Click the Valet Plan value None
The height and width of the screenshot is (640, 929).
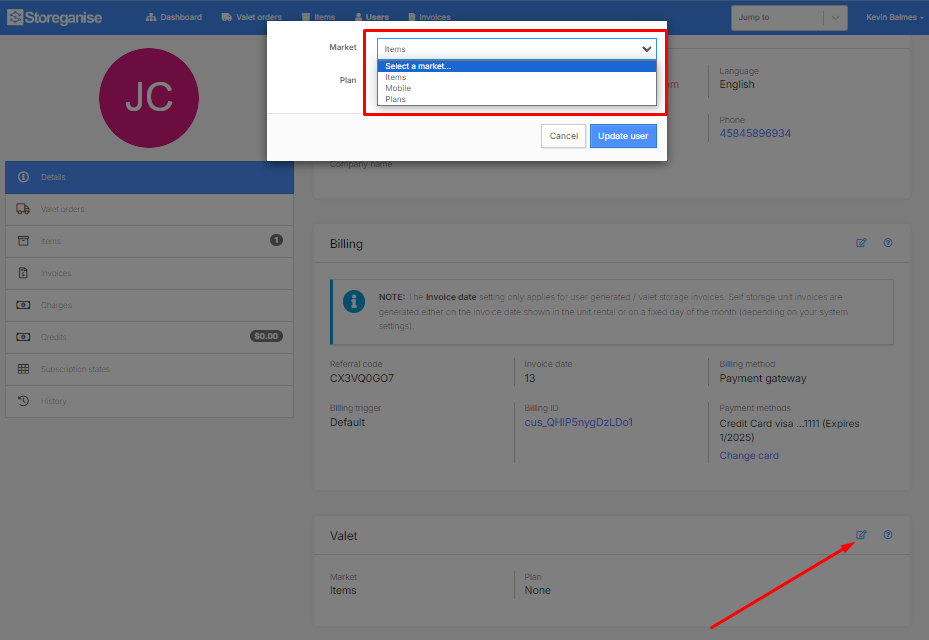pyautogui.click(x=537, y=591)
